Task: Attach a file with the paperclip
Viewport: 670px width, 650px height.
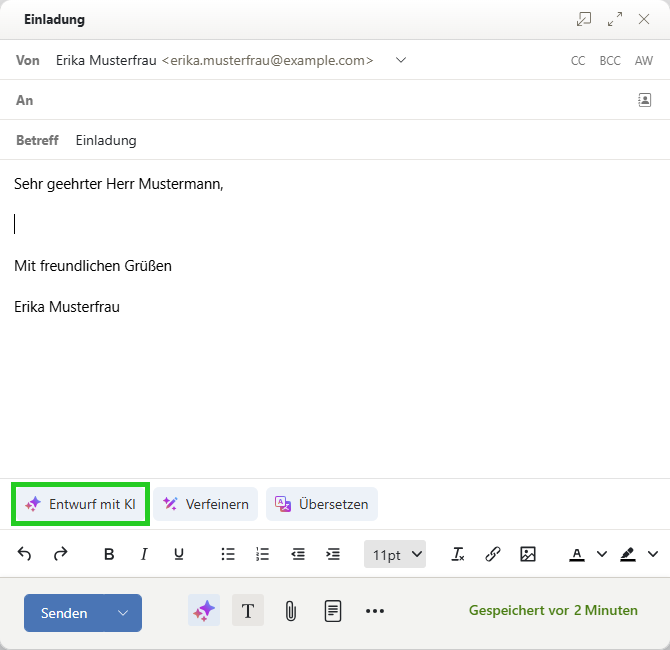Action: pyautogui.click(x=291, y=611)
